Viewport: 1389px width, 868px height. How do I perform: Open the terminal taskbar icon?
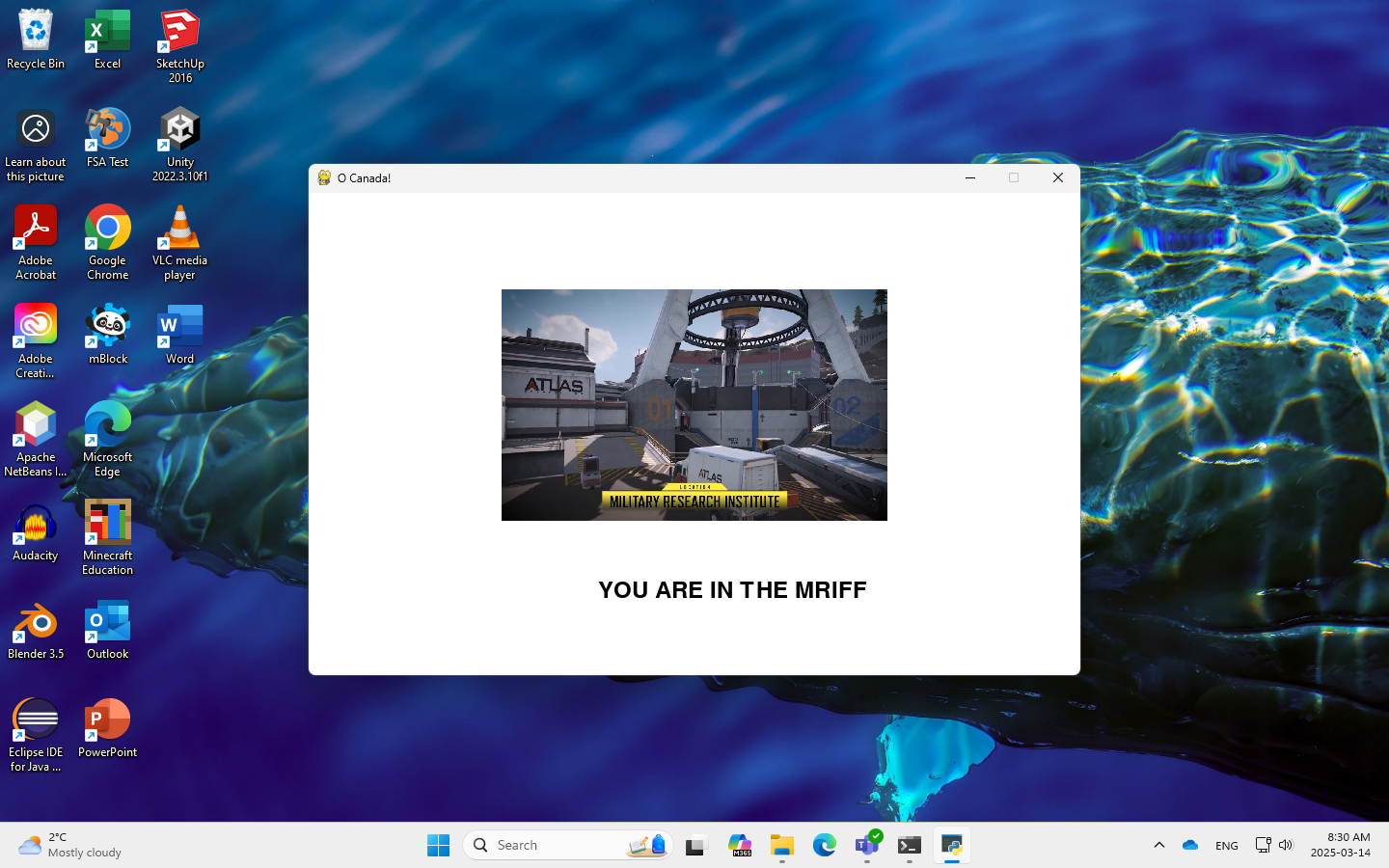[910, 845]
